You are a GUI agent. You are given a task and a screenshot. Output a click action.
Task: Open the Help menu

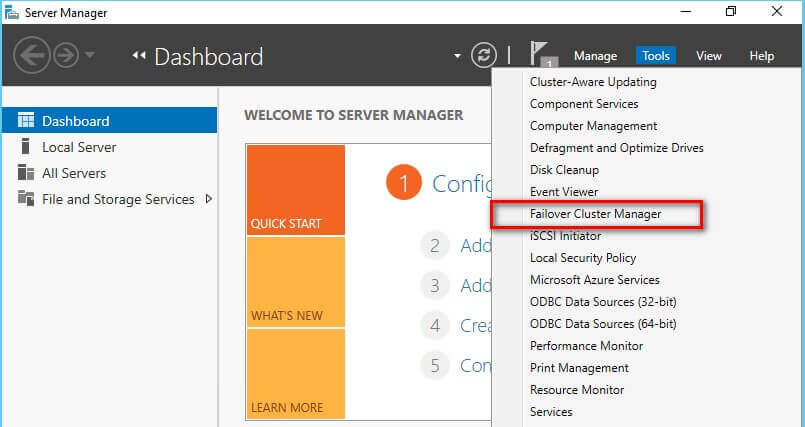pyautogui.click(x=762, y=56)
